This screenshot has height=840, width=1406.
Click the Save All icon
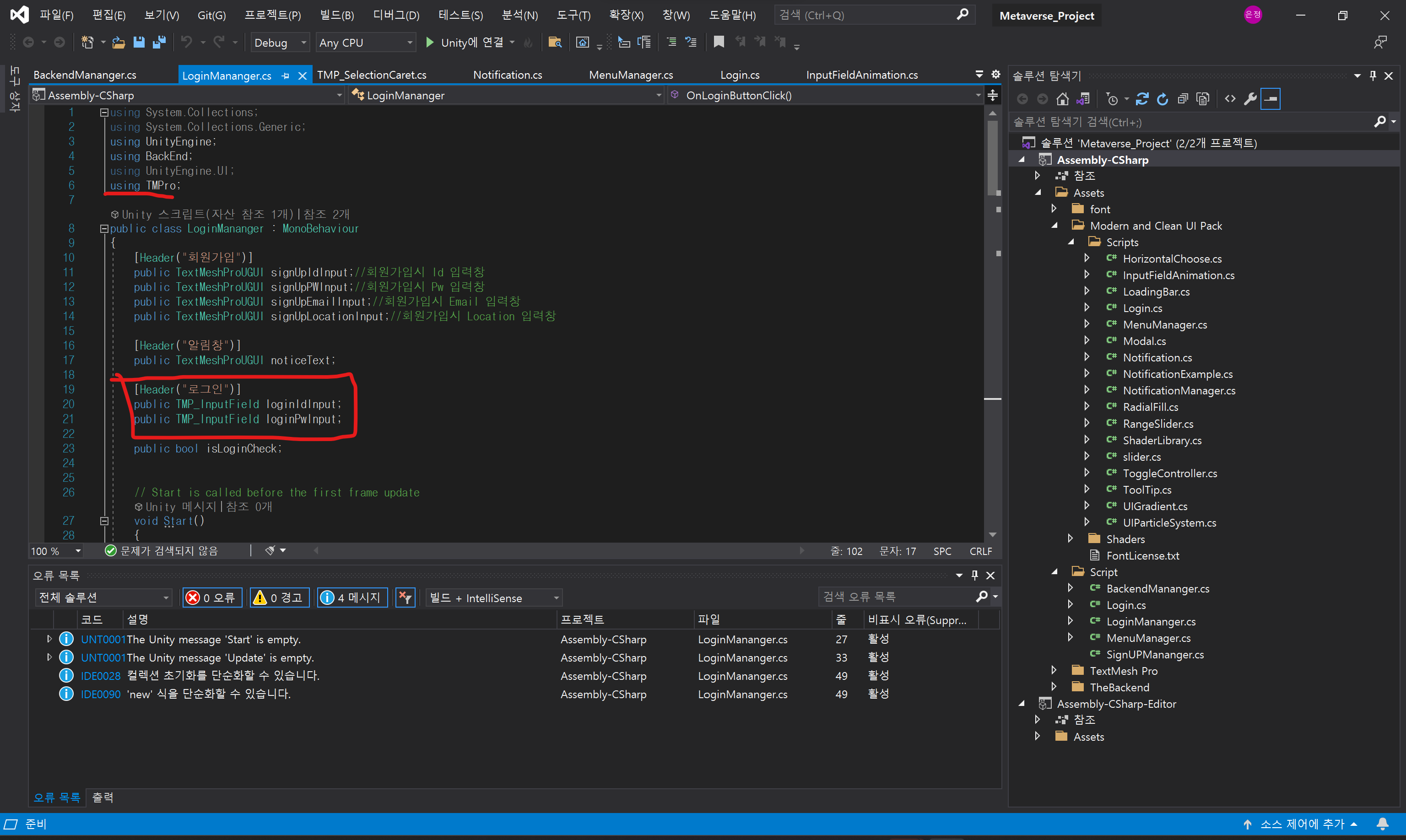pos(159,43)
